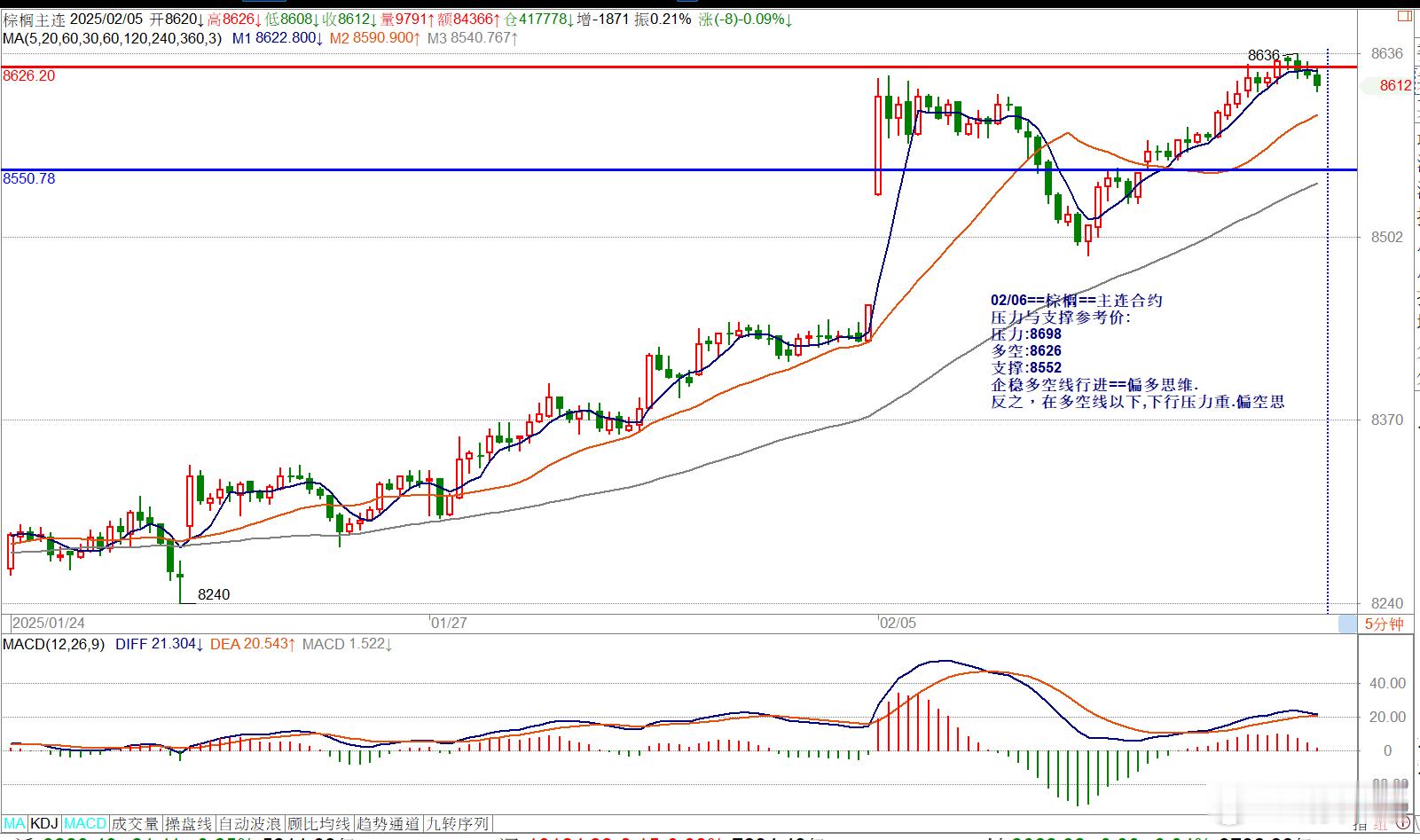Select the 自动波浪 indicator tab
Image resolution: width=1420 pixels, height=840 pixels.
(x=250, y=824)
